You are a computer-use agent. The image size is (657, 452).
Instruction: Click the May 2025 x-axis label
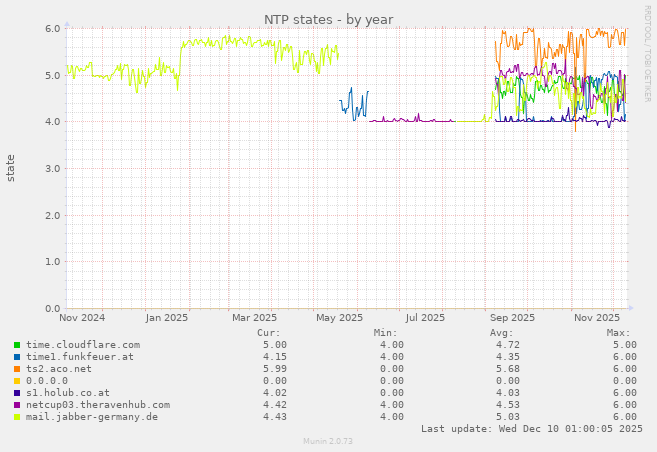click(x=339, y=318)
